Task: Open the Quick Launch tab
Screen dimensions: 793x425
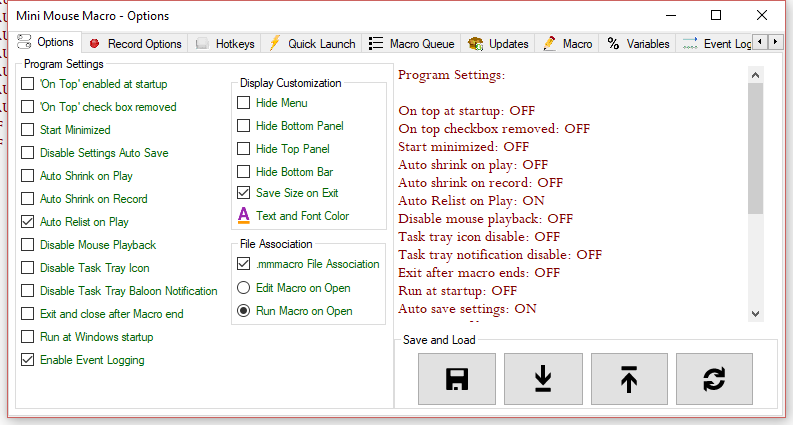Action: click(312, 44)
